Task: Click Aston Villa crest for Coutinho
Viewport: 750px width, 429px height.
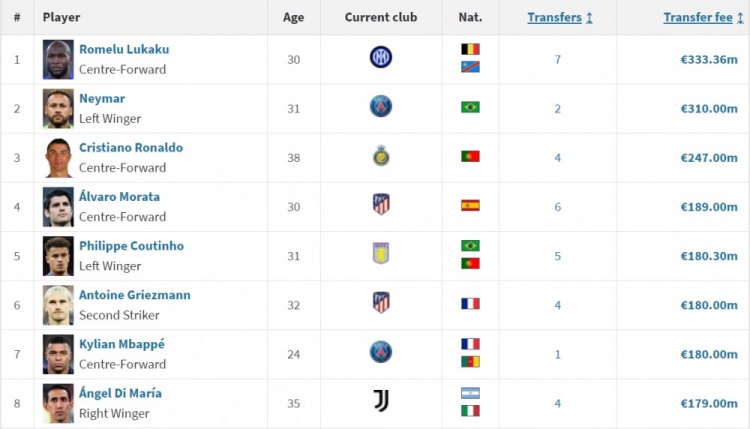Action: click(x=381, y=254)
